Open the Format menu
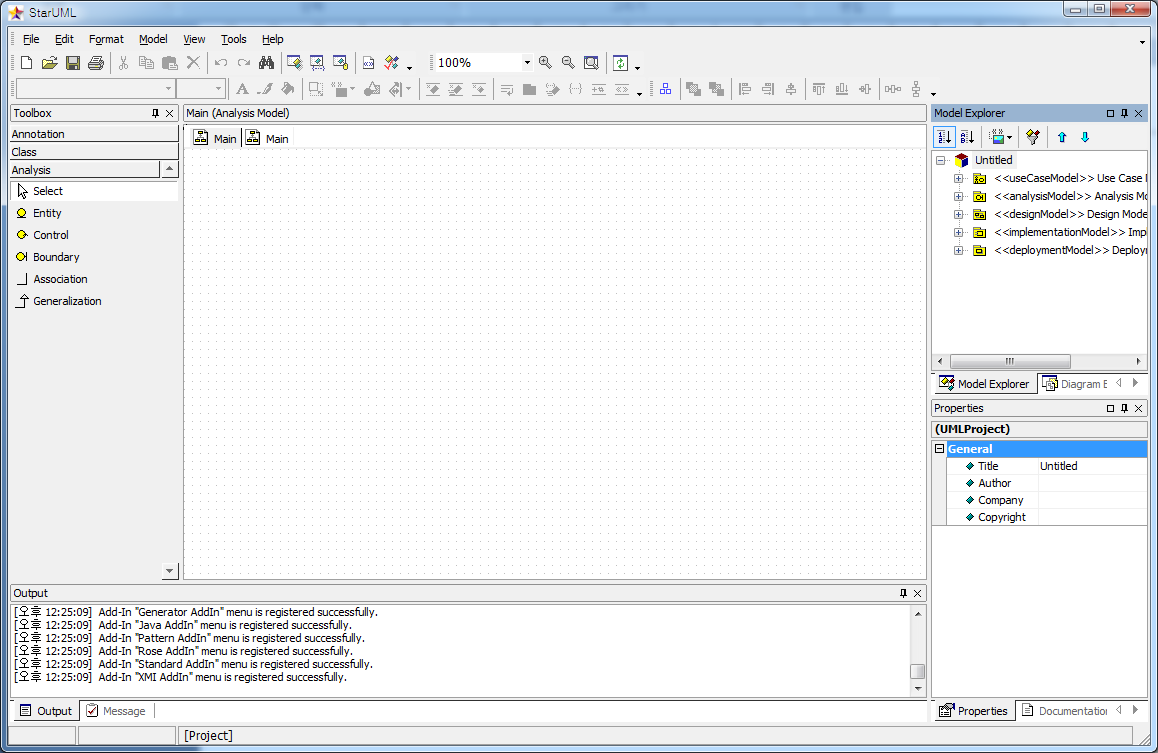The image size is (1158, 753). [x=106, y=39]
